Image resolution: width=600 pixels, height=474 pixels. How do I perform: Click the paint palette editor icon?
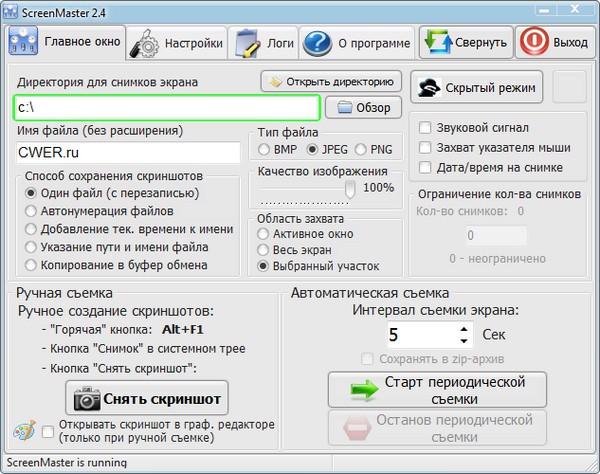[x=24, y=431]
